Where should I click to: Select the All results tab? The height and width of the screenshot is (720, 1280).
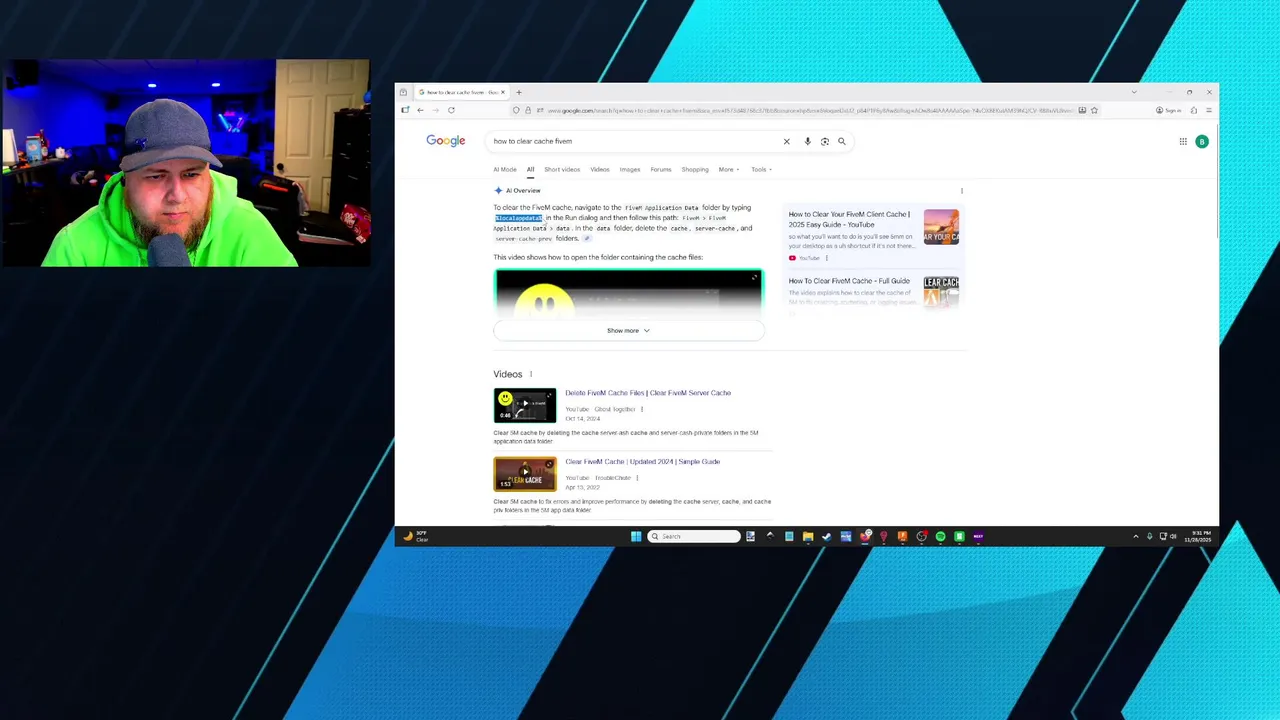point(530,169)
